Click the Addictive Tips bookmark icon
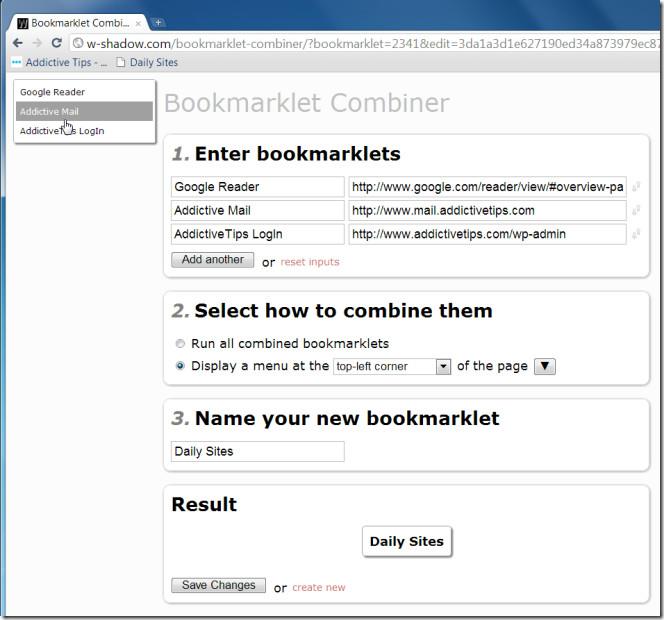The width and height of the screenshot is (664, 620). click(16, 62)
